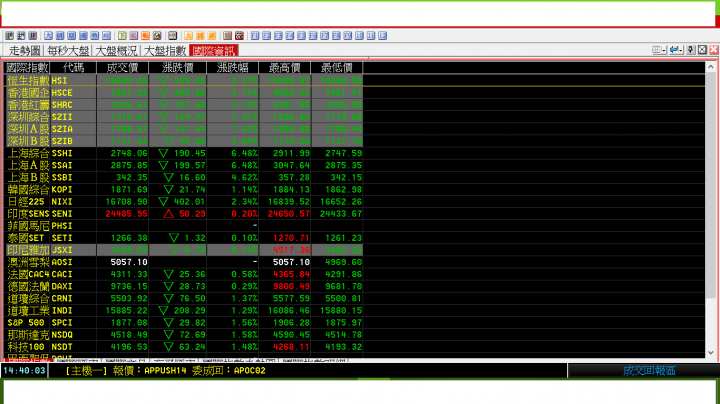Select the 印尼雅加 JSXI row
The height and width of the screenshot is (404, 720).
click(x=184, y=250)
